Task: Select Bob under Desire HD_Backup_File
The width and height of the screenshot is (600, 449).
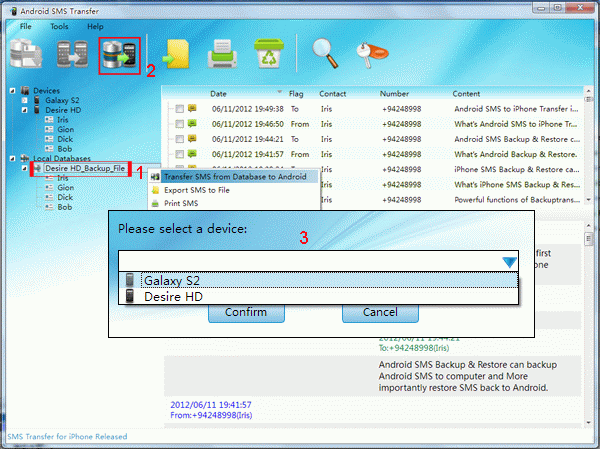Action: click(x=65, y=207)
